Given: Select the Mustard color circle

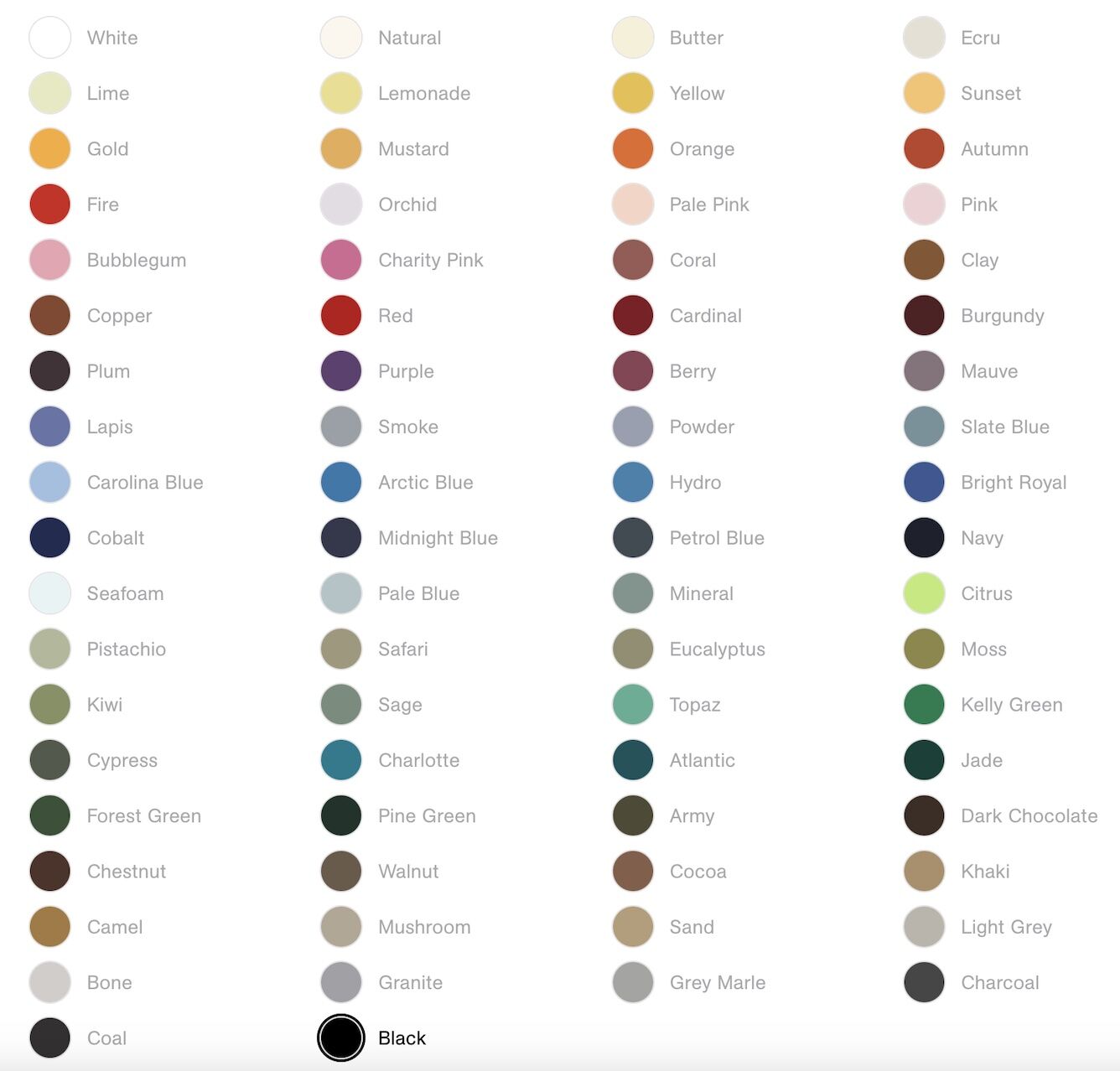Looking at the screenshot, I should coord(341,149).
